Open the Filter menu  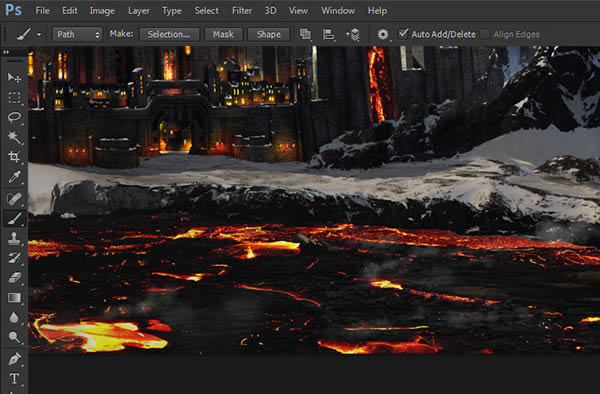[x=242, y=11]
